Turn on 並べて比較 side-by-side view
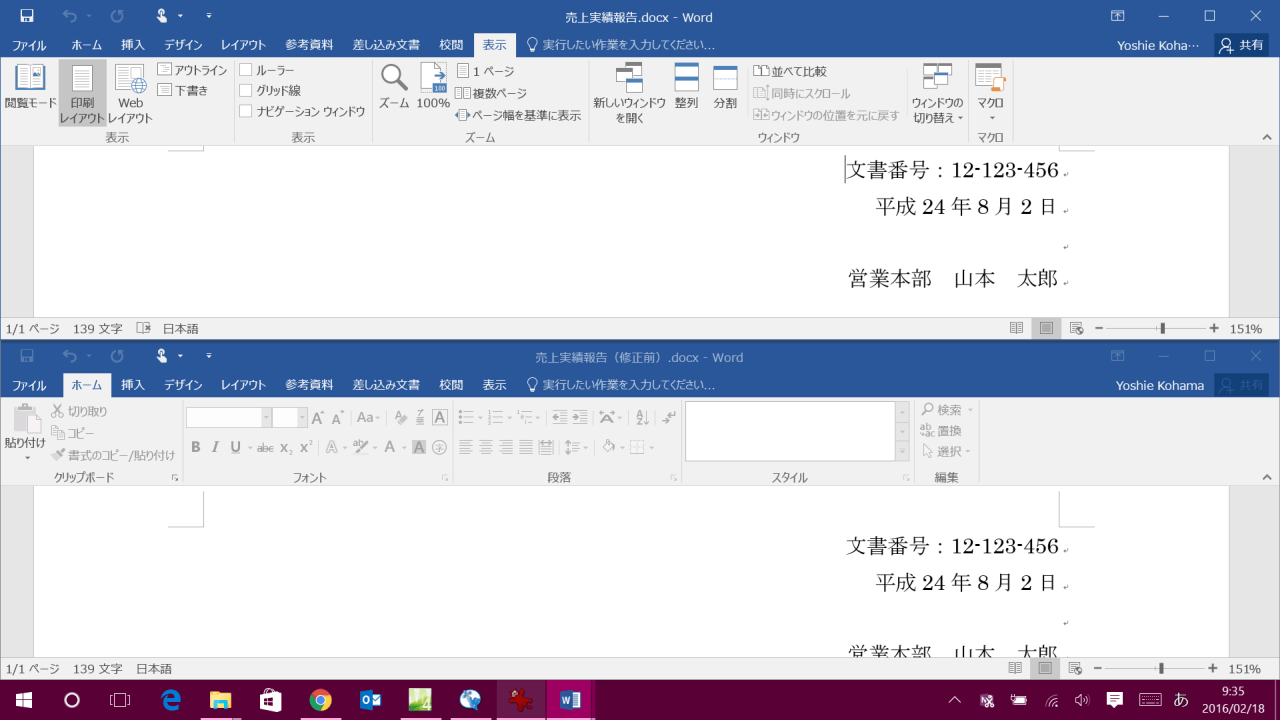The height and width of the screenshot is (720, 1280). [790, 71]
